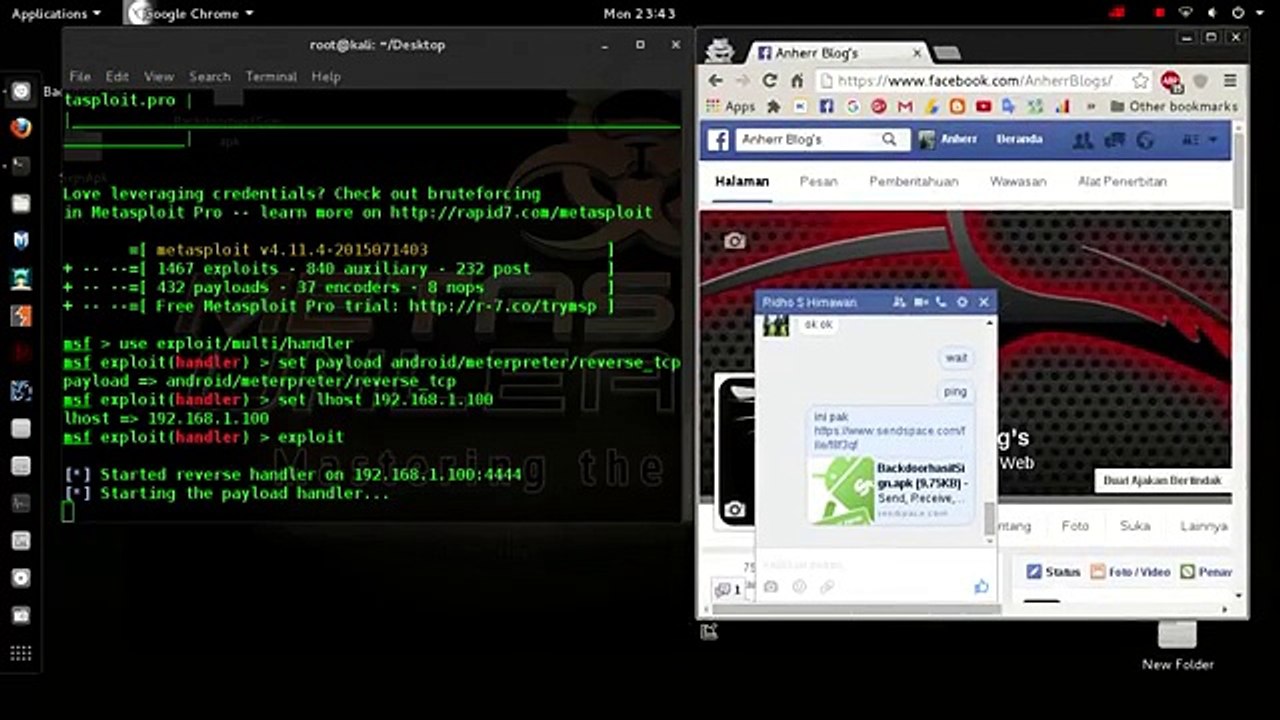The width and height of the screenshot is (1280, 720).
Task: Open the Chrome hamburger menu
Action: [x=1230, y=81]
